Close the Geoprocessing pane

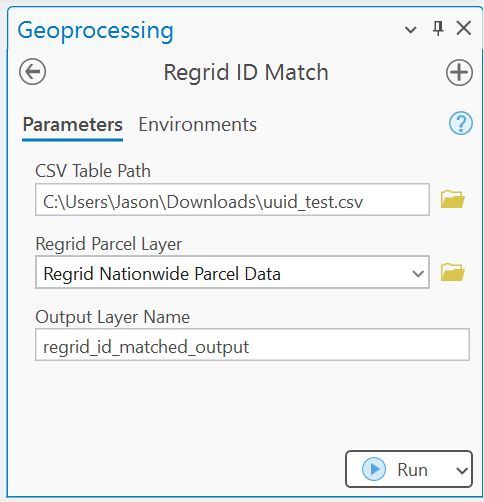pyautogui.click(x=464, y=28)
